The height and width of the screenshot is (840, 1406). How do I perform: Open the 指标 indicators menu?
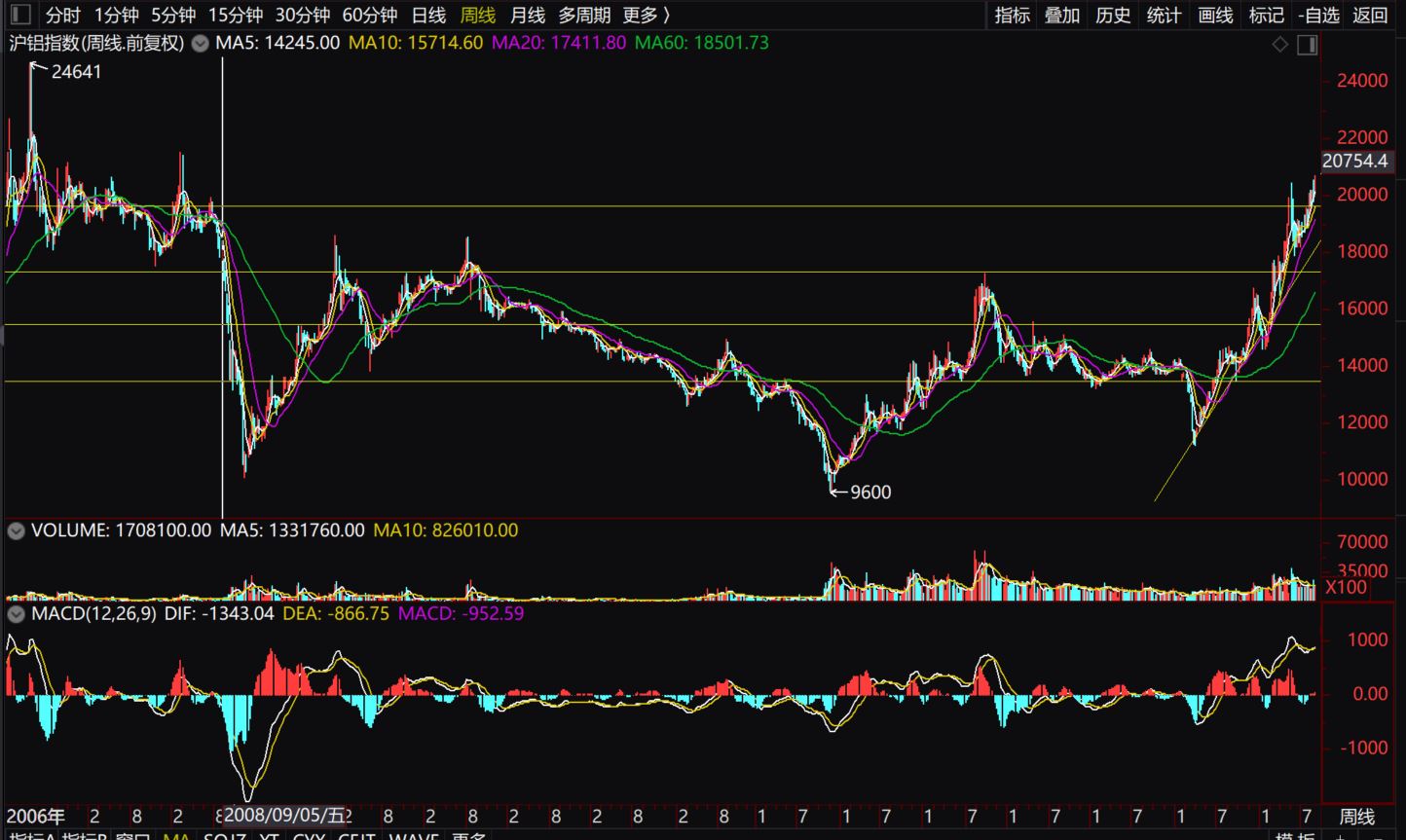coord(1012,15)
